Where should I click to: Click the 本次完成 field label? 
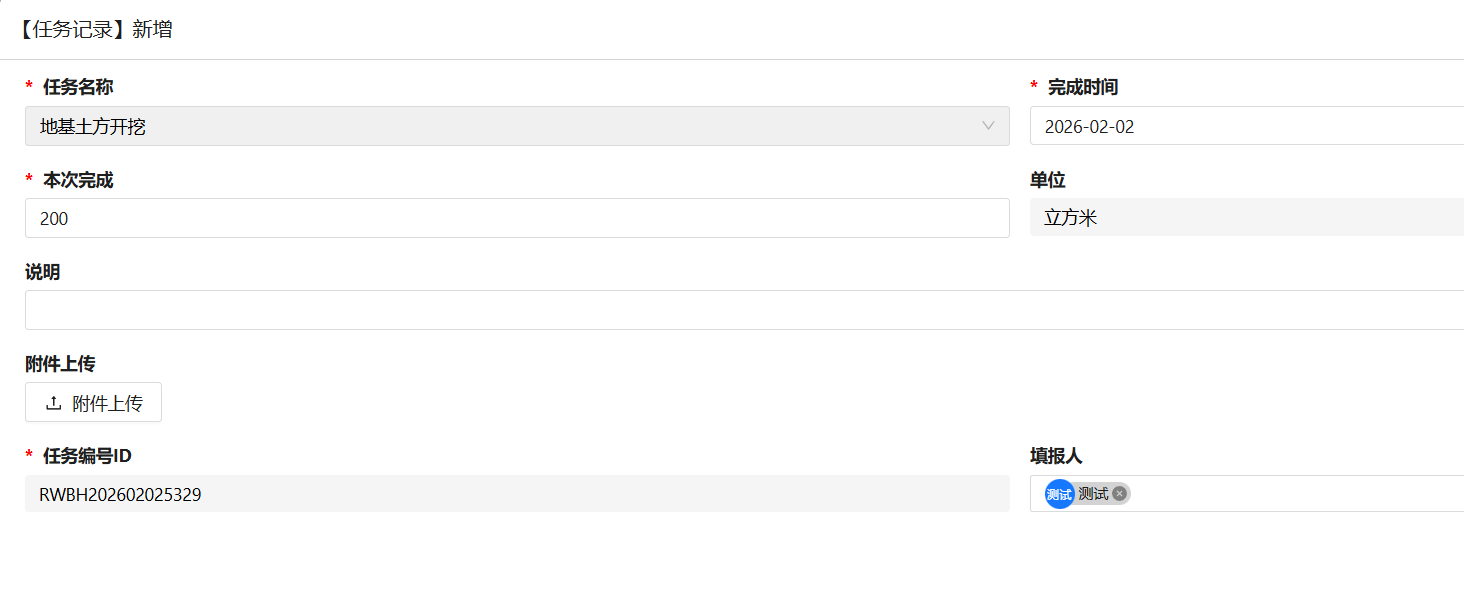pyautogui.click(x=78, y=180)
